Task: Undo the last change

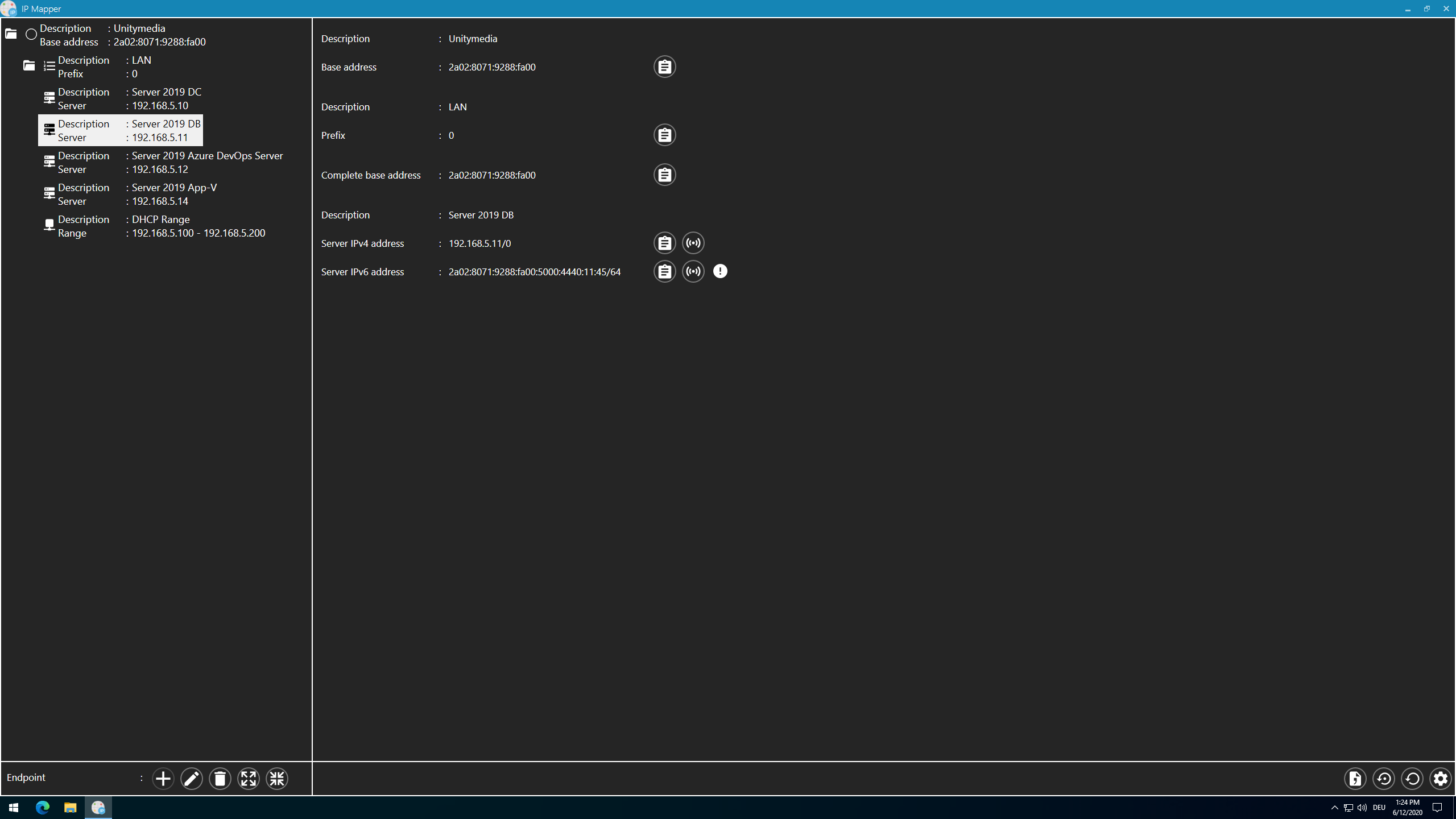Action: (x=1413, y=778)
